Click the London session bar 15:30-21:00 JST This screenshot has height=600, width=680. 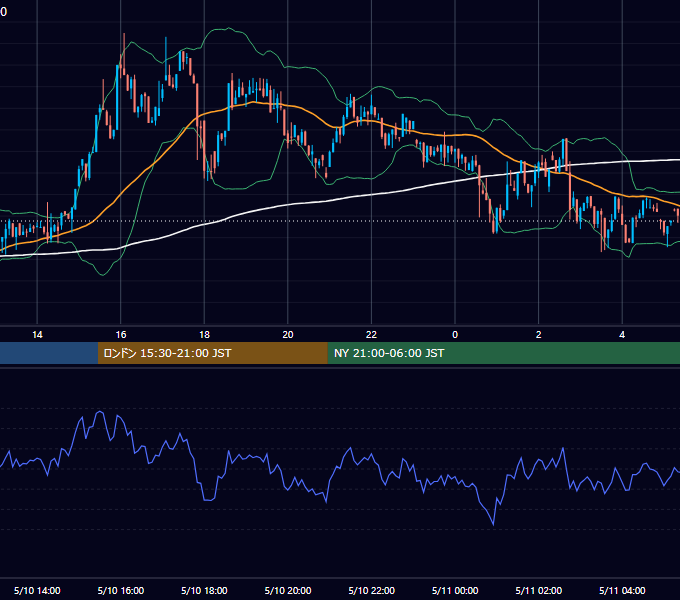pos(212,353)
